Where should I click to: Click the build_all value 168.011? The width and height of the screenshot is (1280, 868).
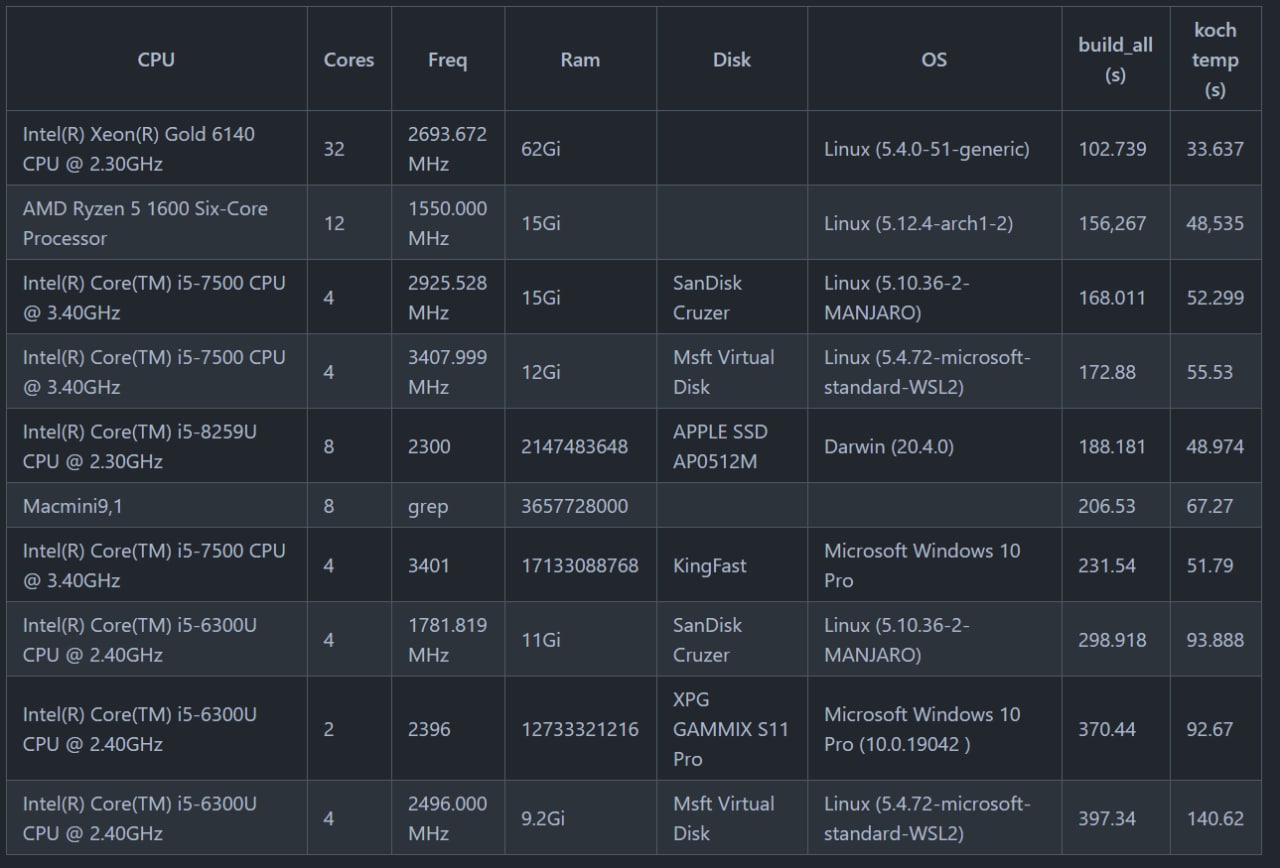tap(1112, 297)
